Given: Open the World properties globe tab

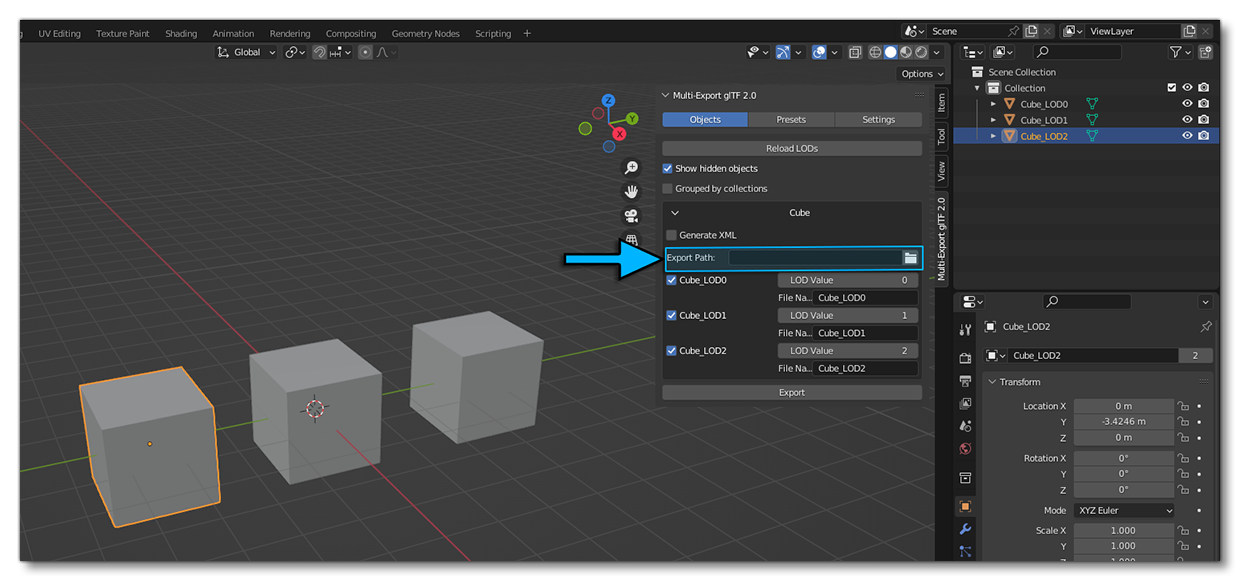Looking at the screenshot, I should tap(965, 449).
